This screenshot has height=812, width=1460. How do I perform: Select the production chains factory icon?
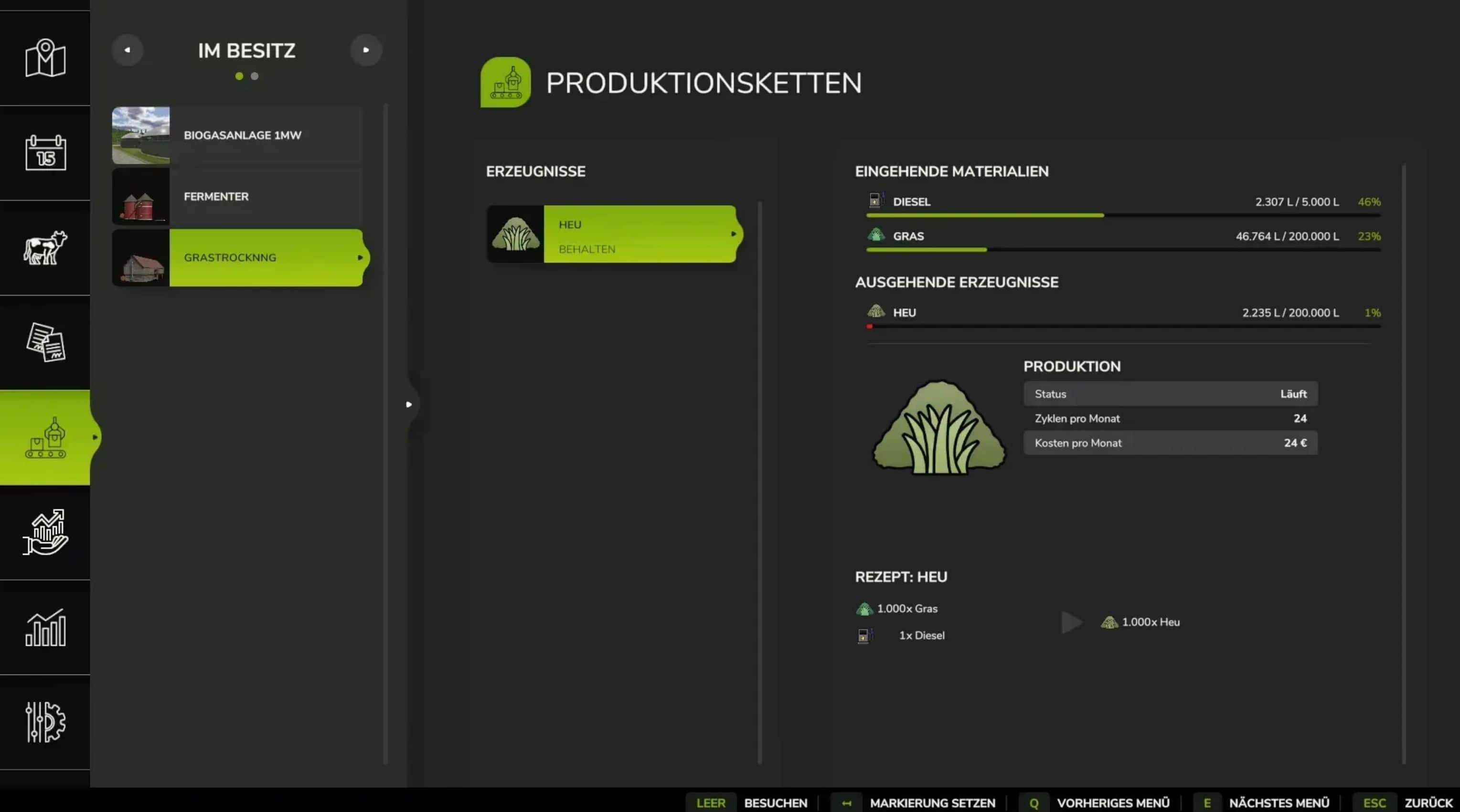pyautogui.click(x=45, y=437)
